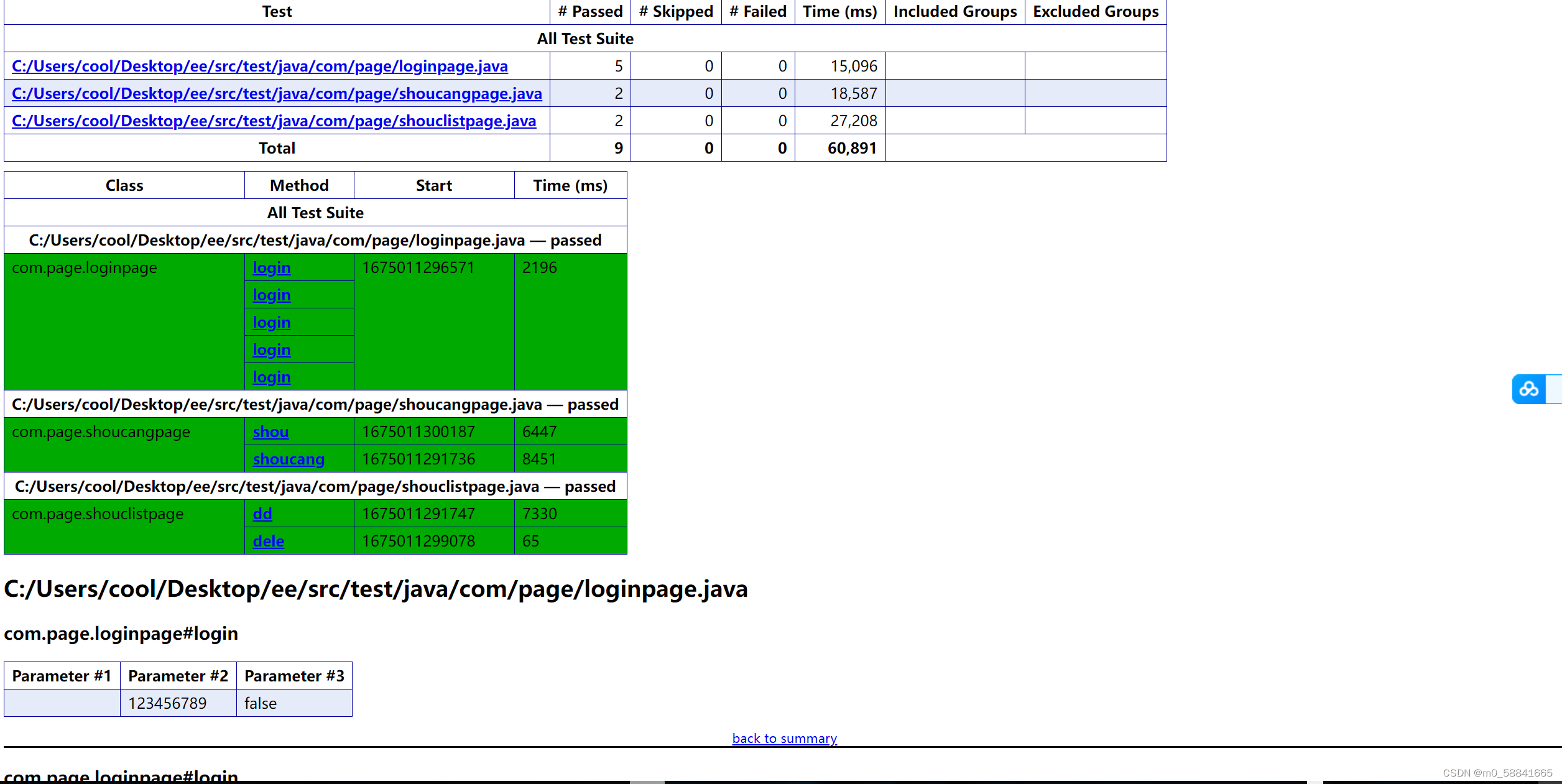Click the # Skipped column header
This screenshot has height=784, width=1562.
click(x=676, y=11)
